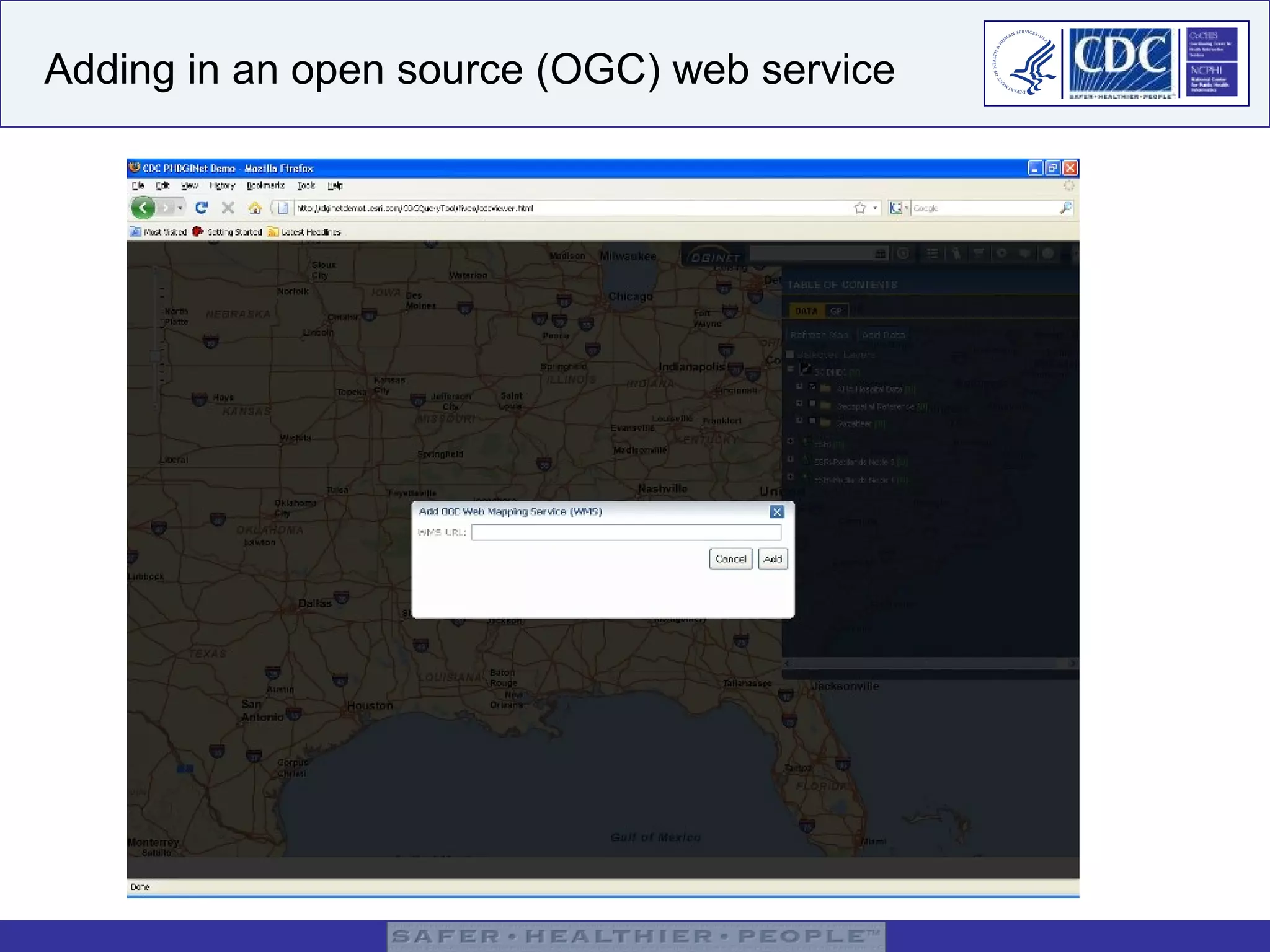Screen dimensions: 1270x952
Task: Open the Tools menu
Action: click(306, 185)
